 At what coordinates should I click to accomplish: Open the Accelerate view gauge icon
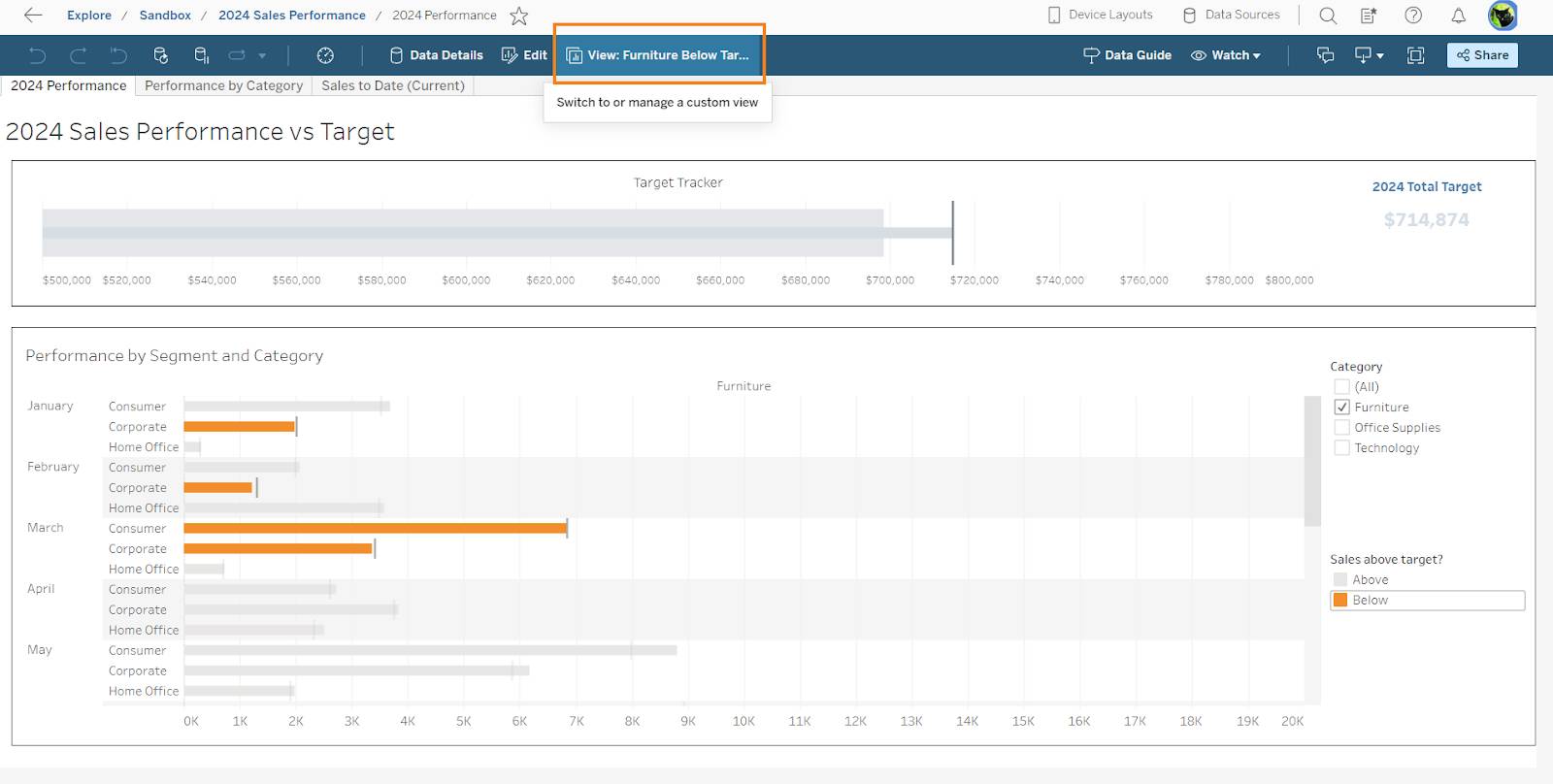pyautogui.click(x=325, y=55)
